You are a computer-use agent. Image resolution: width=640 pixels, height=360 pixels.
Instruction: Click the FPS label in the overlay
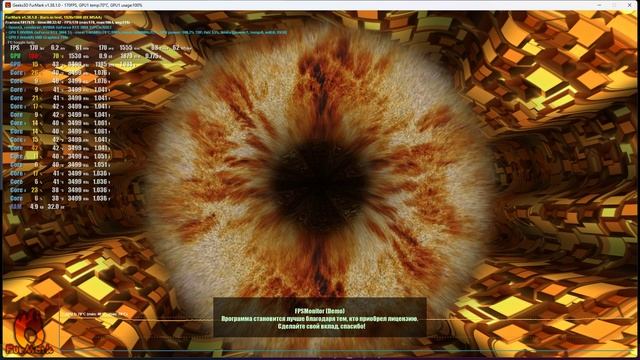point(15,48)
